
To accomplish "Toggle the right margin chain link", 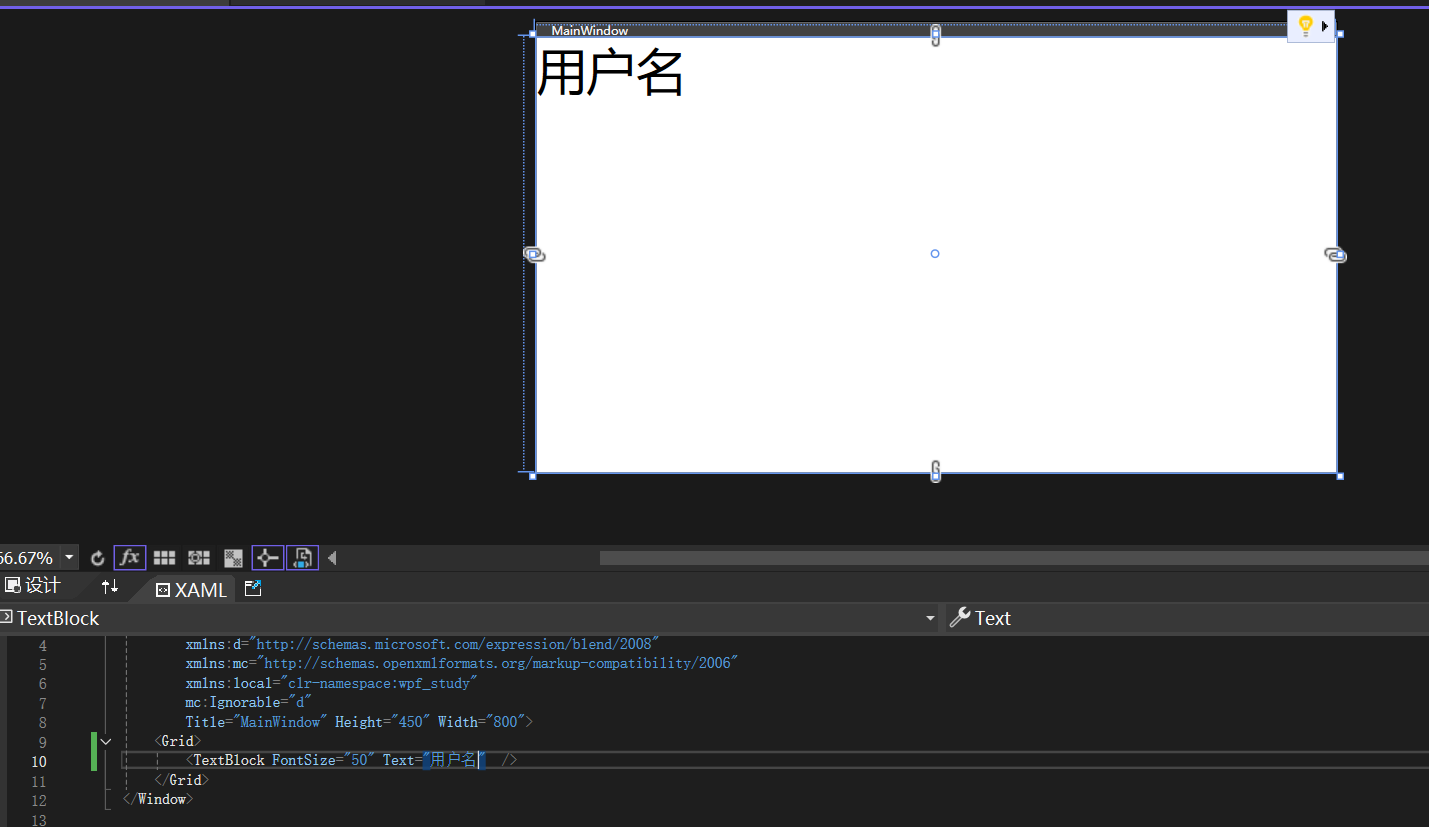I will tap(1335, 255).
